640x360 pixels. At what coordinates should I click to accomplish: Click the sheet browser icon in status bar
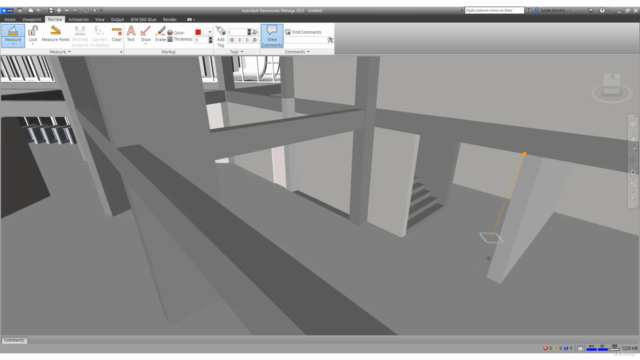tap(580, 348)
